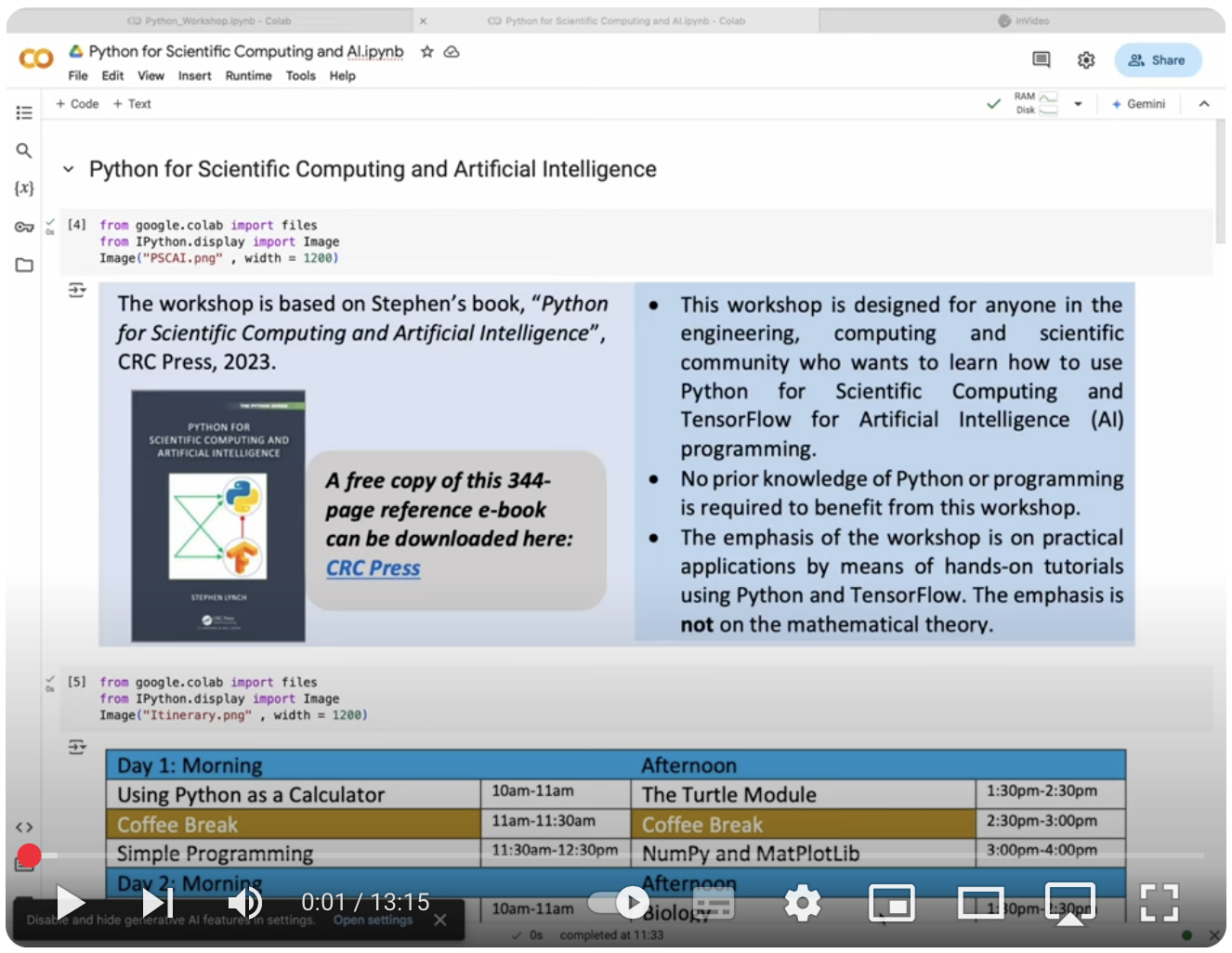Collapse the Python for Scientific Computing section
1232x953 pixels.
tap(68, 169)
